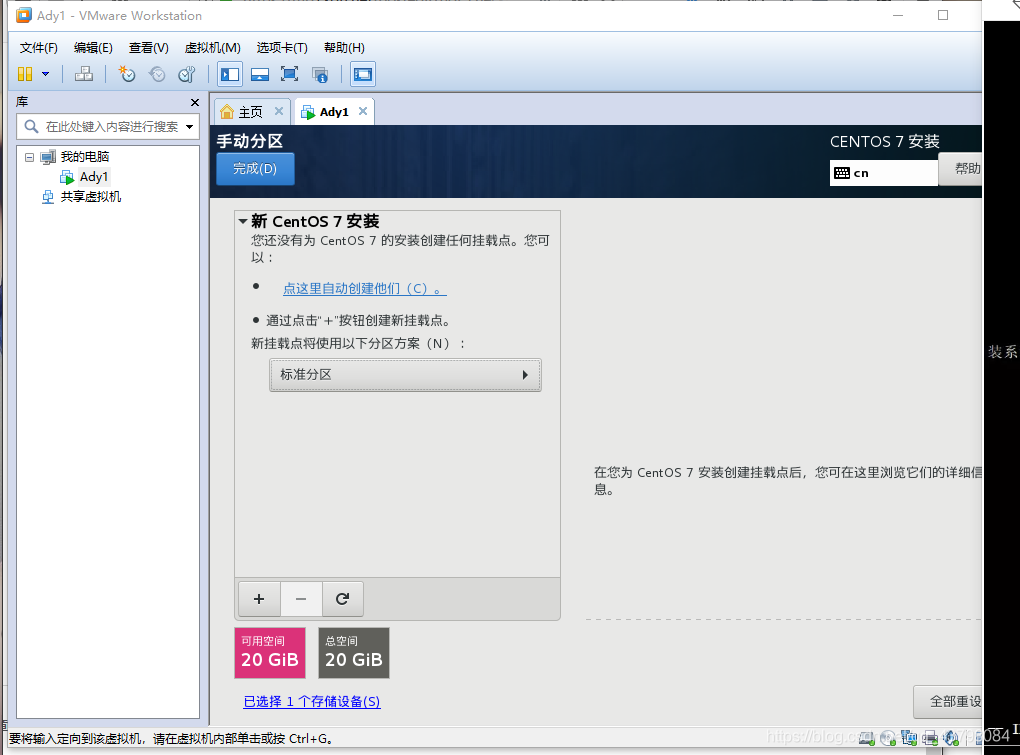Click the CD/DVD drive status icon
1020x755 pixels.
tap(888, 738)
